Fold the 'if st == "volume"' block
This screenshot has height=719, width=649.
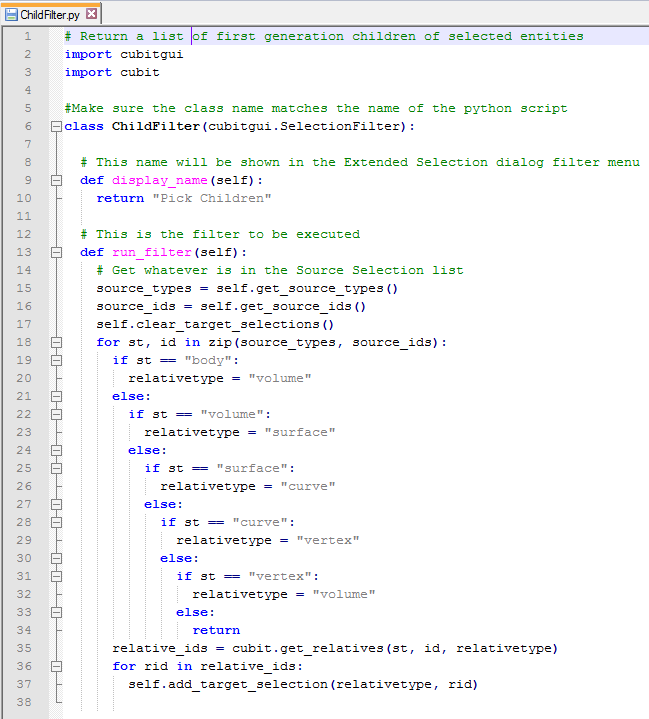[56, 414]
